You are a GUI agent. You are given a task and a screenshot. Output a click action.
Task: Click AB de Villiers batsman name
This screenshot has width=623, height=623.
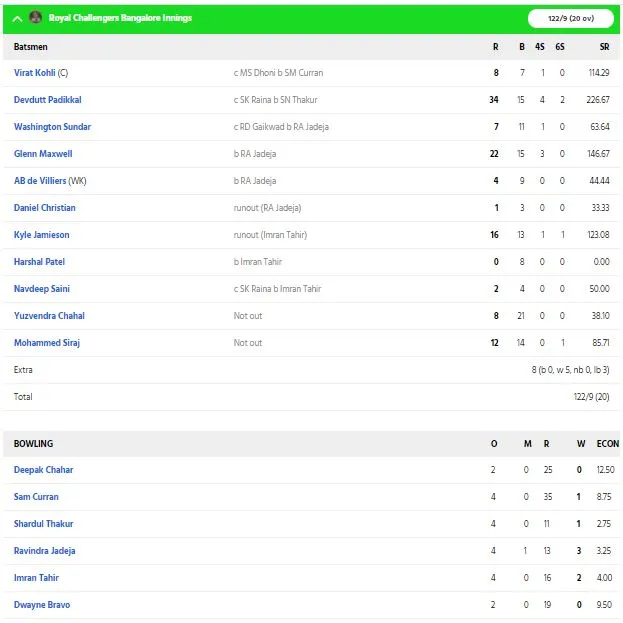click(40, 181)
